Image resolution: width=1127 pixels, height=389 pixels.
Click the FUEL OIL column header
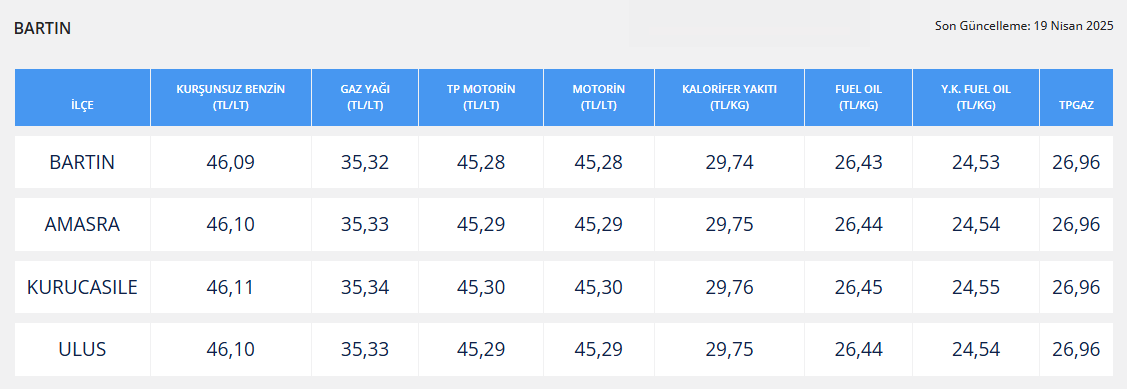tap(859, 98)
